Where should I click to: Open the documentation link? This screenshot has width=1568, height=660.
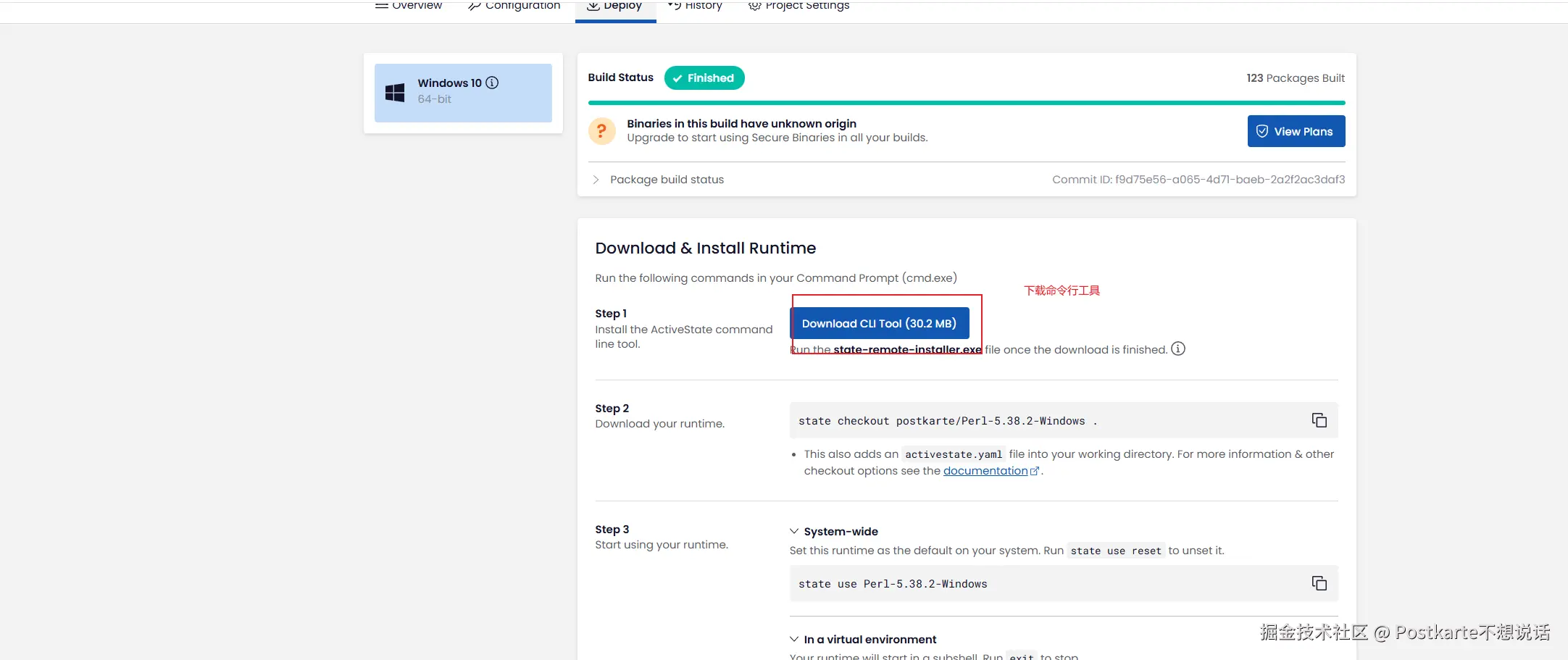point(991,471)
